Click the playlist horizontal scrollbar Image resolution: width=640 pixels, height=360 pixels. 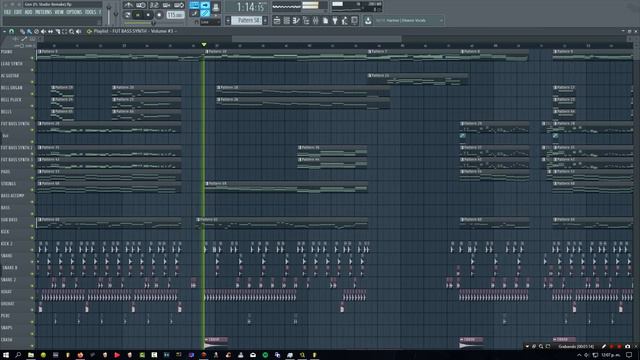[317, 39]
